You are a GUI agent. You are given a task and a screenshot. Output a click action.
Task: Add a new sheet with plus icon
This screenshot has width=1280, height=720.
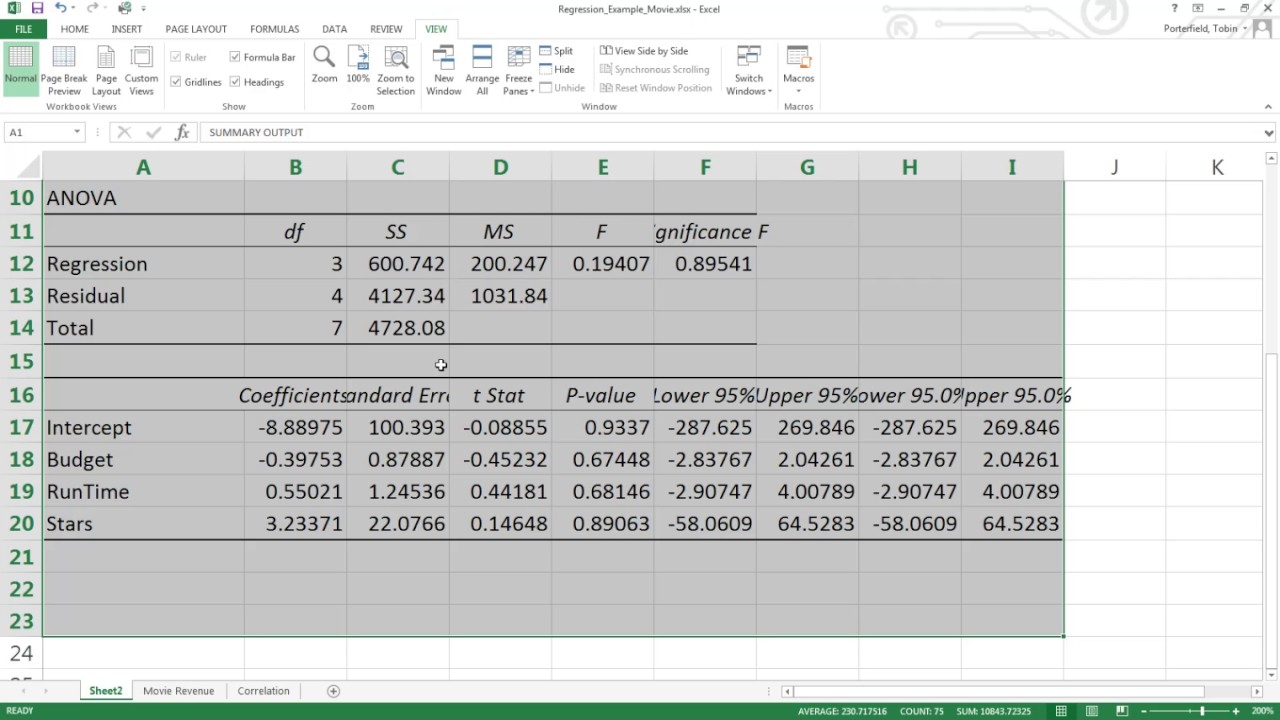[x=334, y=691]
